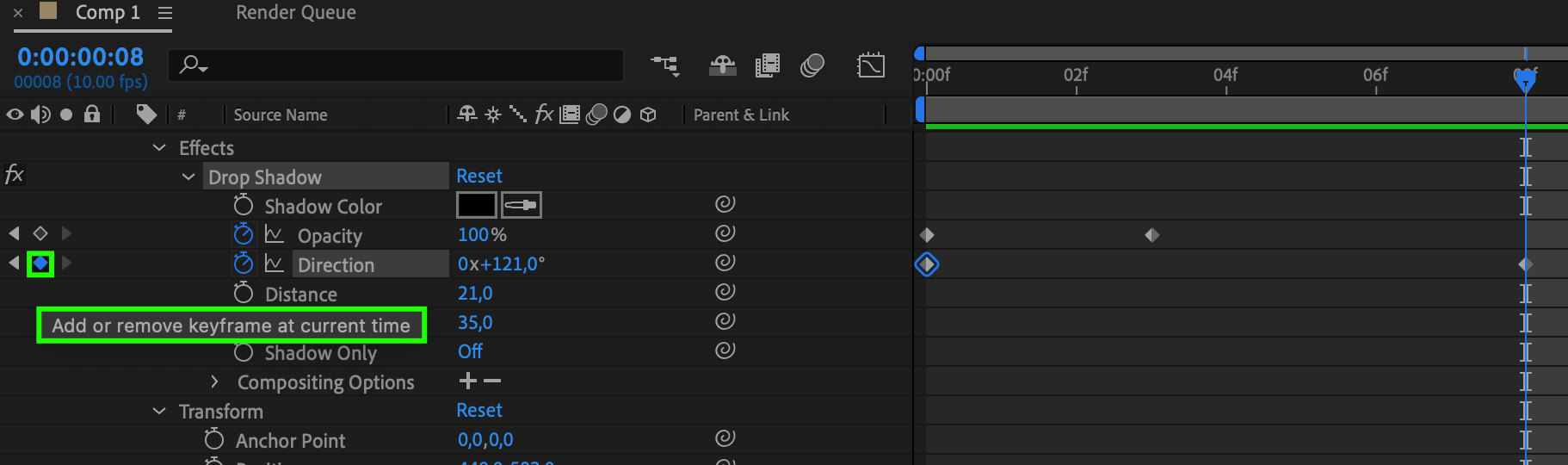Click the Opacity keyframe near 03f
This screenshot has height=465, width=1568.
click(x=1151, y=235)
